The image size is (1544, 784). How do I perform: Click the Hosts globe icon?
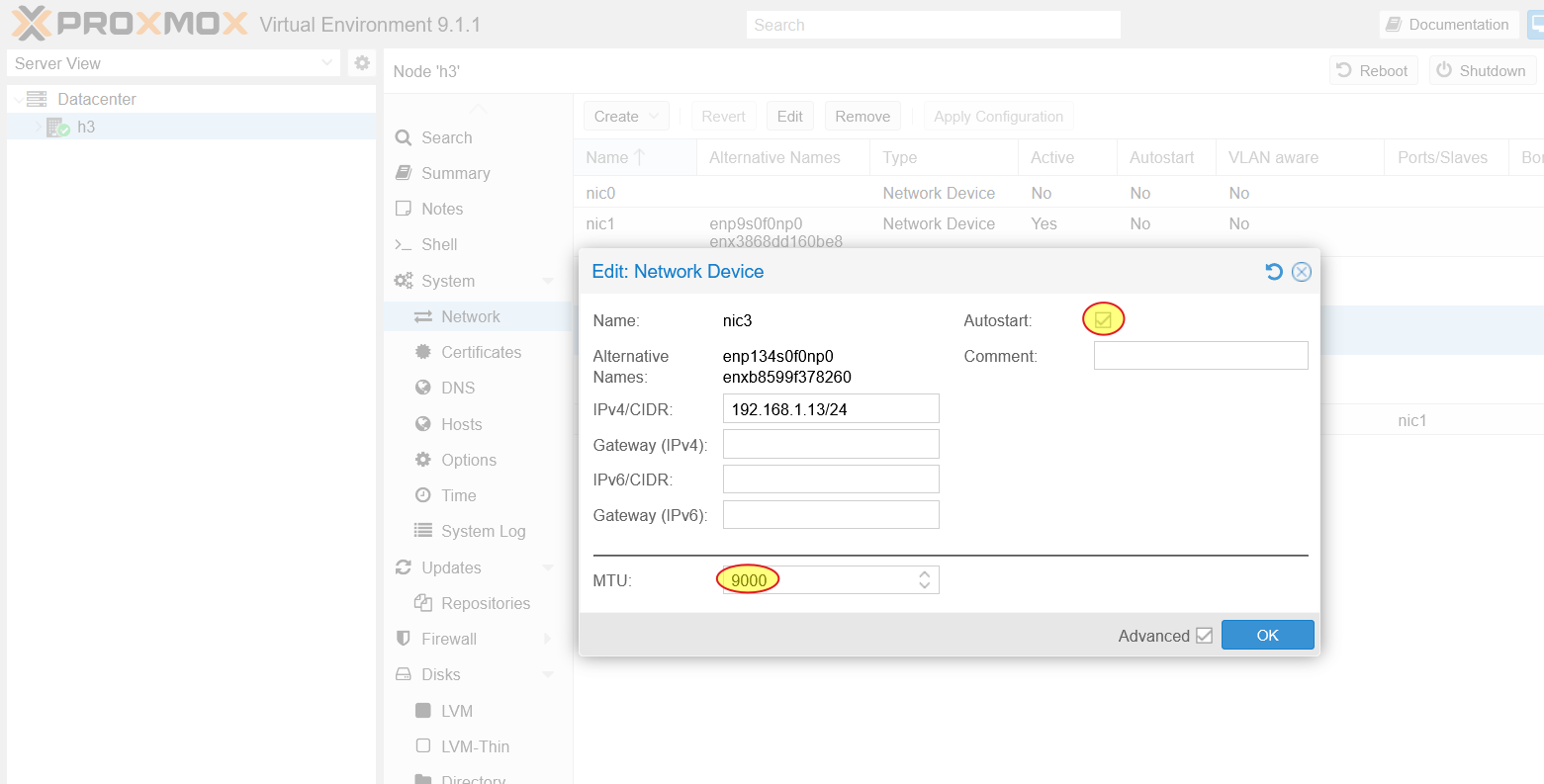pos(423,424)
